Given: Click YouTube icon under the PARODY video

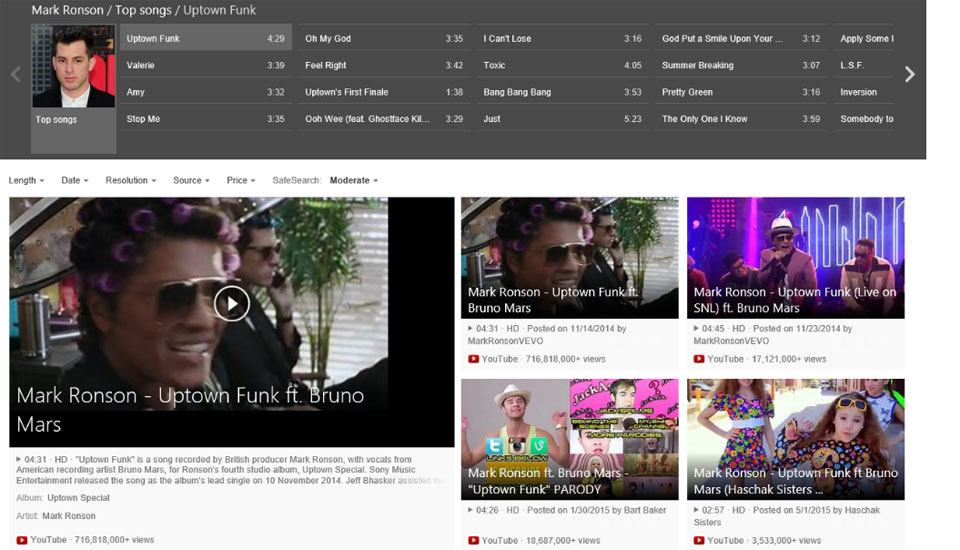Looking at the screenshot, I should click(x=473, y=541).
